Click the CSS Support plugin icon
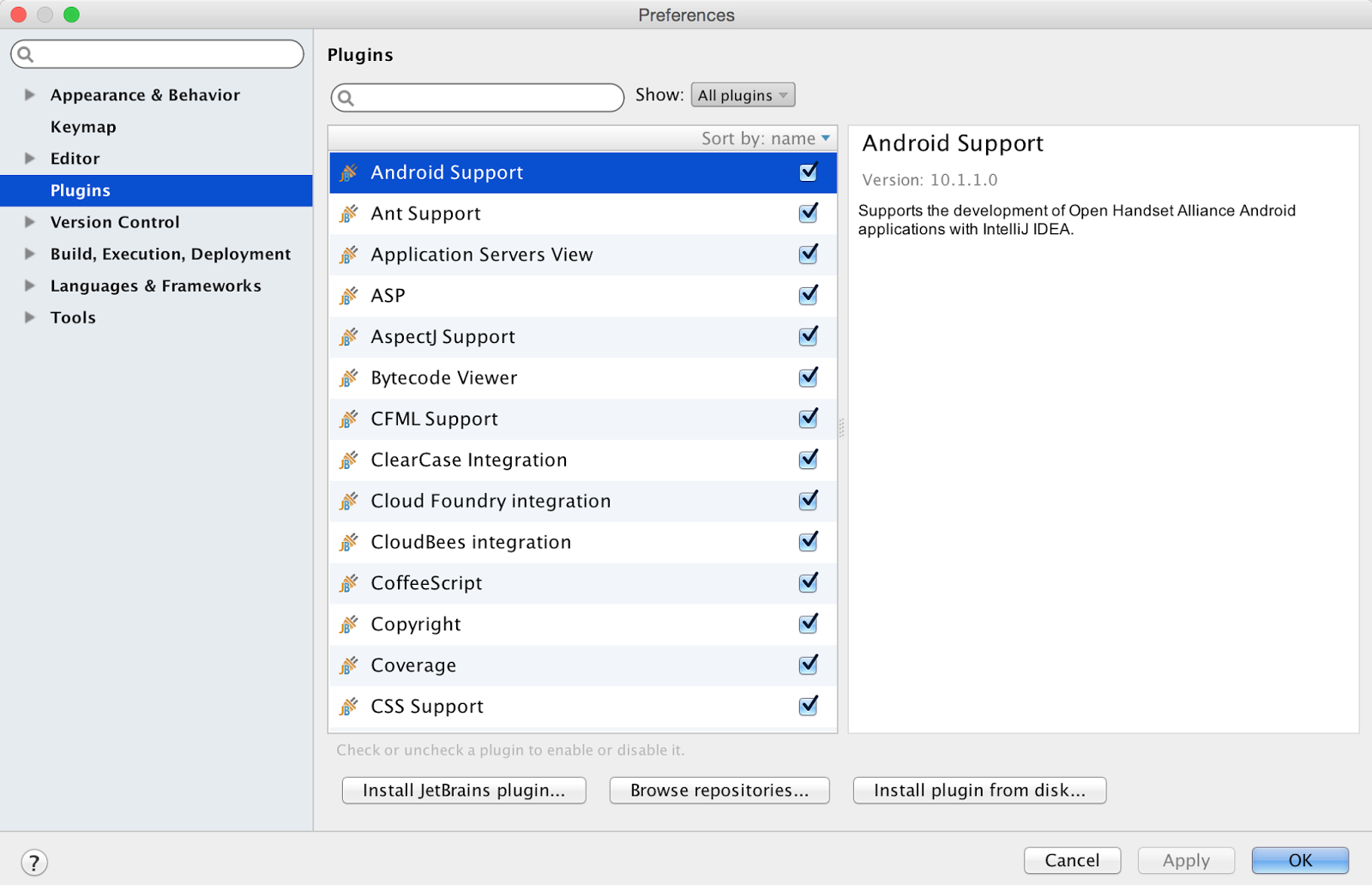This screenshot has height=885, width=1372. click(x=349, y=706)
